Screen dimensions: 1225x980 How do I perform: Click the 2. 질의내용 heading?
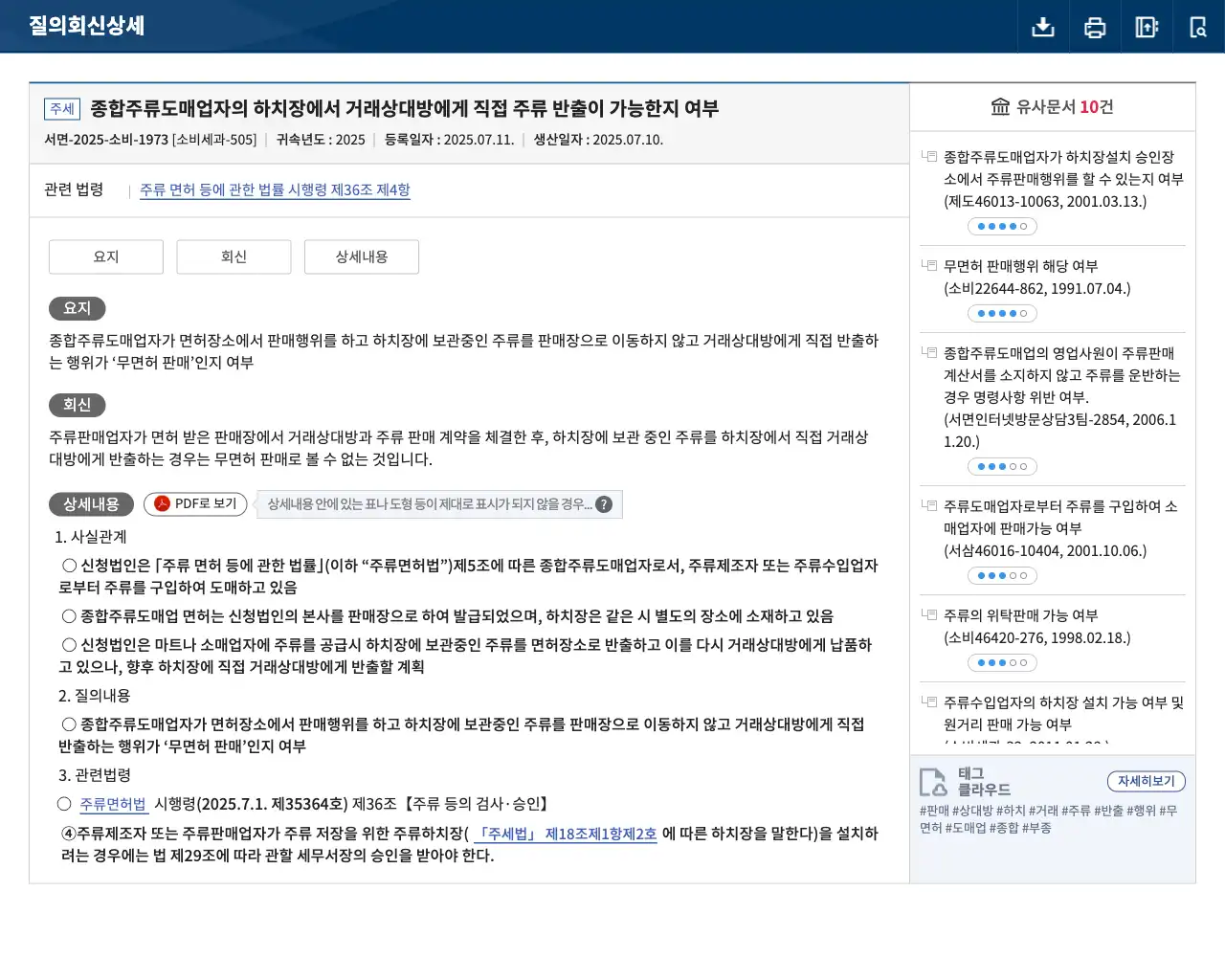[94, 696]
